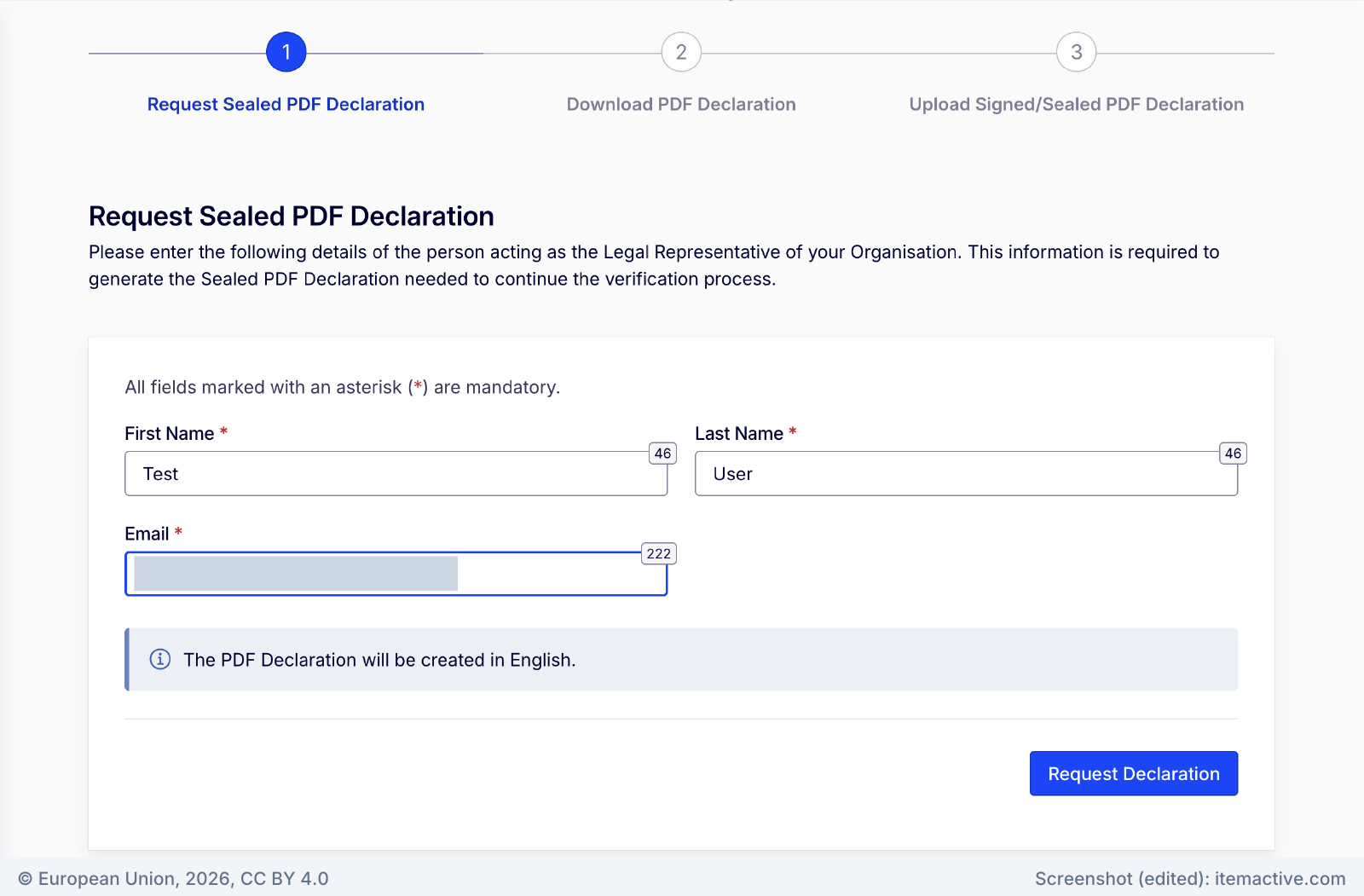Focus the Email input field
The image size is (1364, 896).
click(396, 574)
